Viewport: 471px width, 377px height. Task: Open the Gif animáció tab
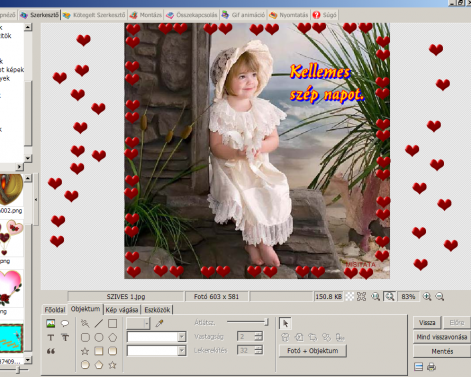(x=243, y=15)
